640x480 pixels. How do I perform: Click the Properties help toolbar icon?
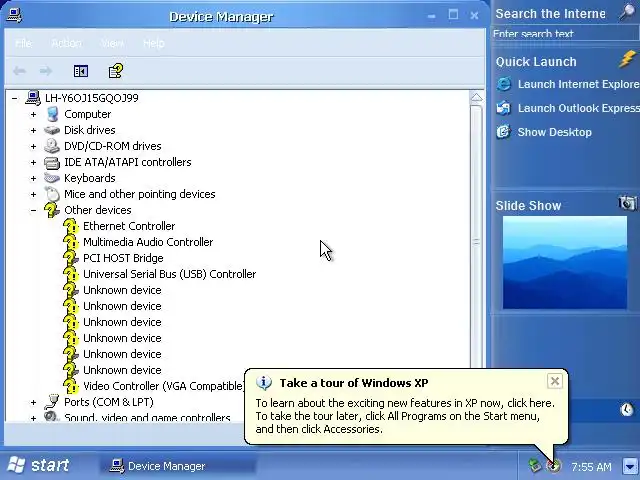click(116, 71)
